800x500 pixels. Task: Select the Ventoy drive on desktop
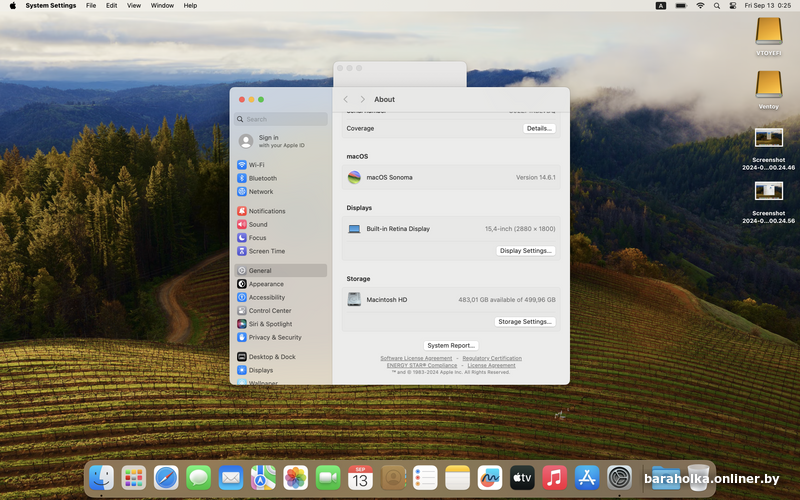(768, 90)
